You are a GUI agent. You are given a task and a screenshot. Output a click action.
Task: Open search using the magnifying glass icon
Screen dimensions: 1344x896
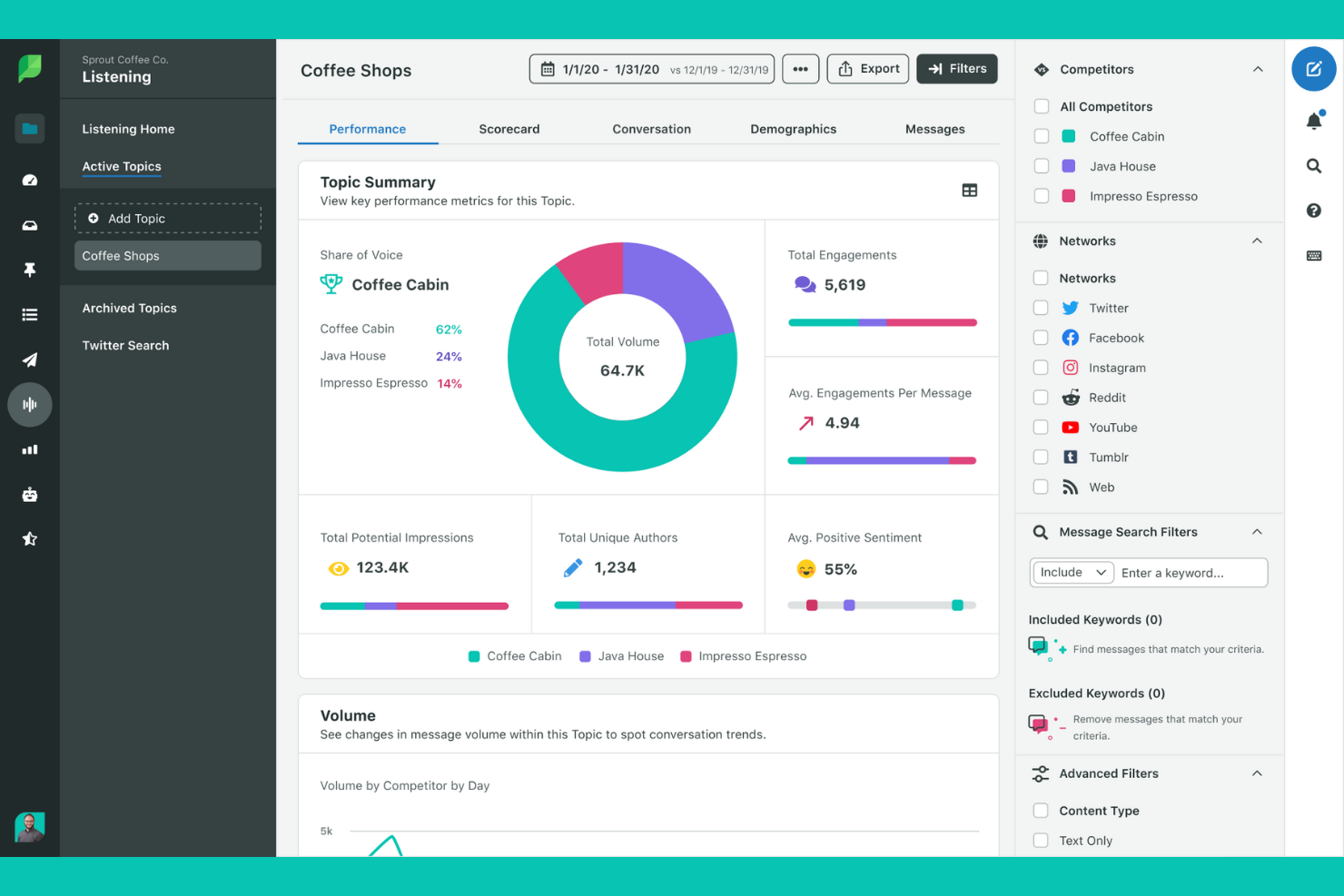click(1313, 166)
